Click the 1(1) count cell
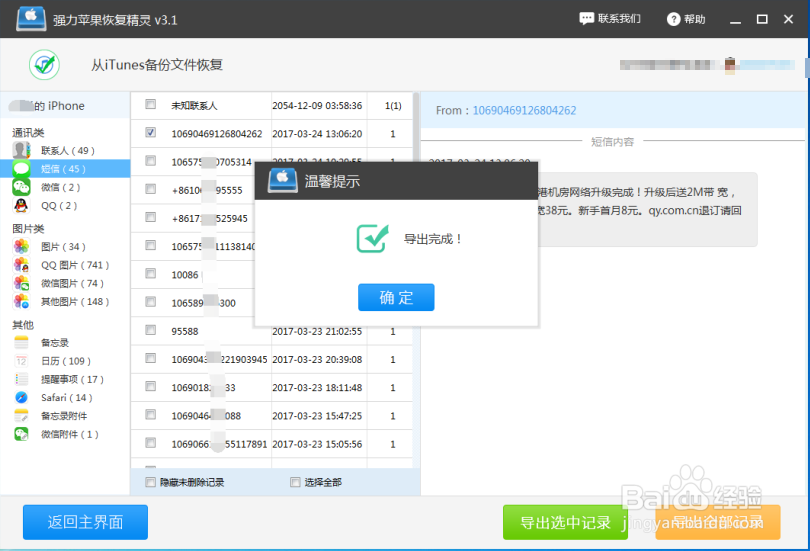 (x=393, y=105)
